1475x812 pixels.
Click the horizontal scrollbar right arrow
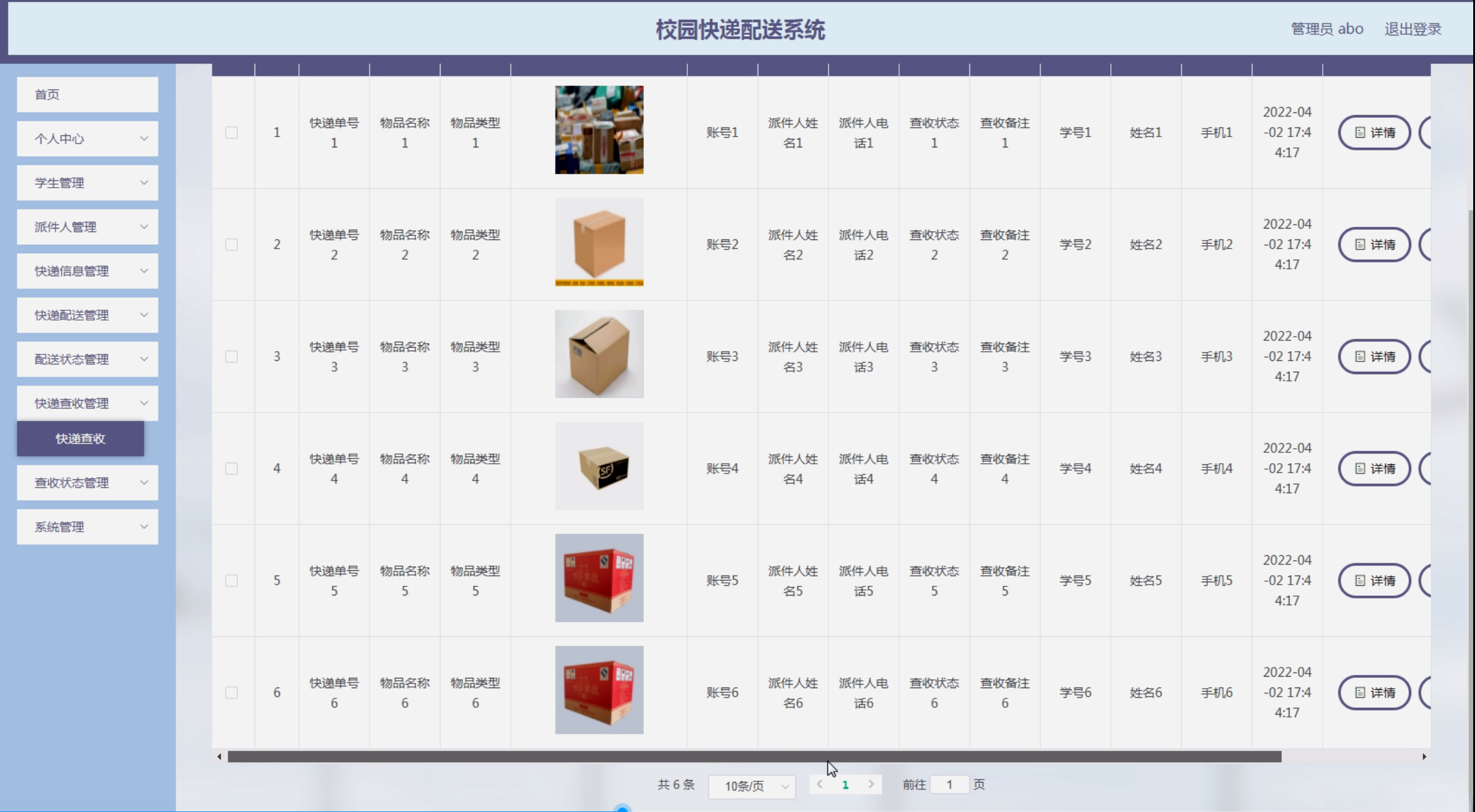(1424, 757)
